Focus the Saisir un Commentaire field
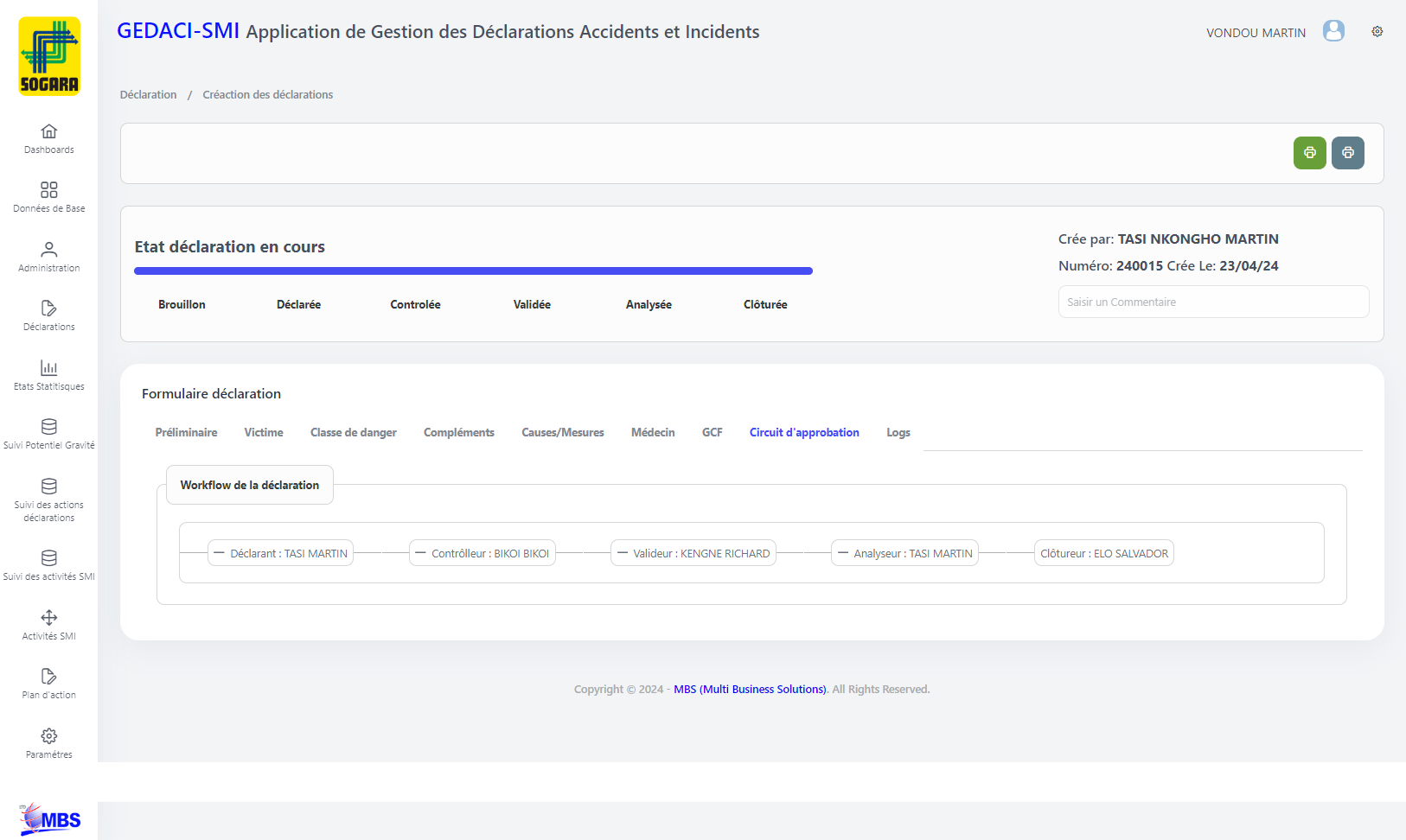Image resolution: width=1406 pixels, height=840 pixels. tap(1213, 302)
